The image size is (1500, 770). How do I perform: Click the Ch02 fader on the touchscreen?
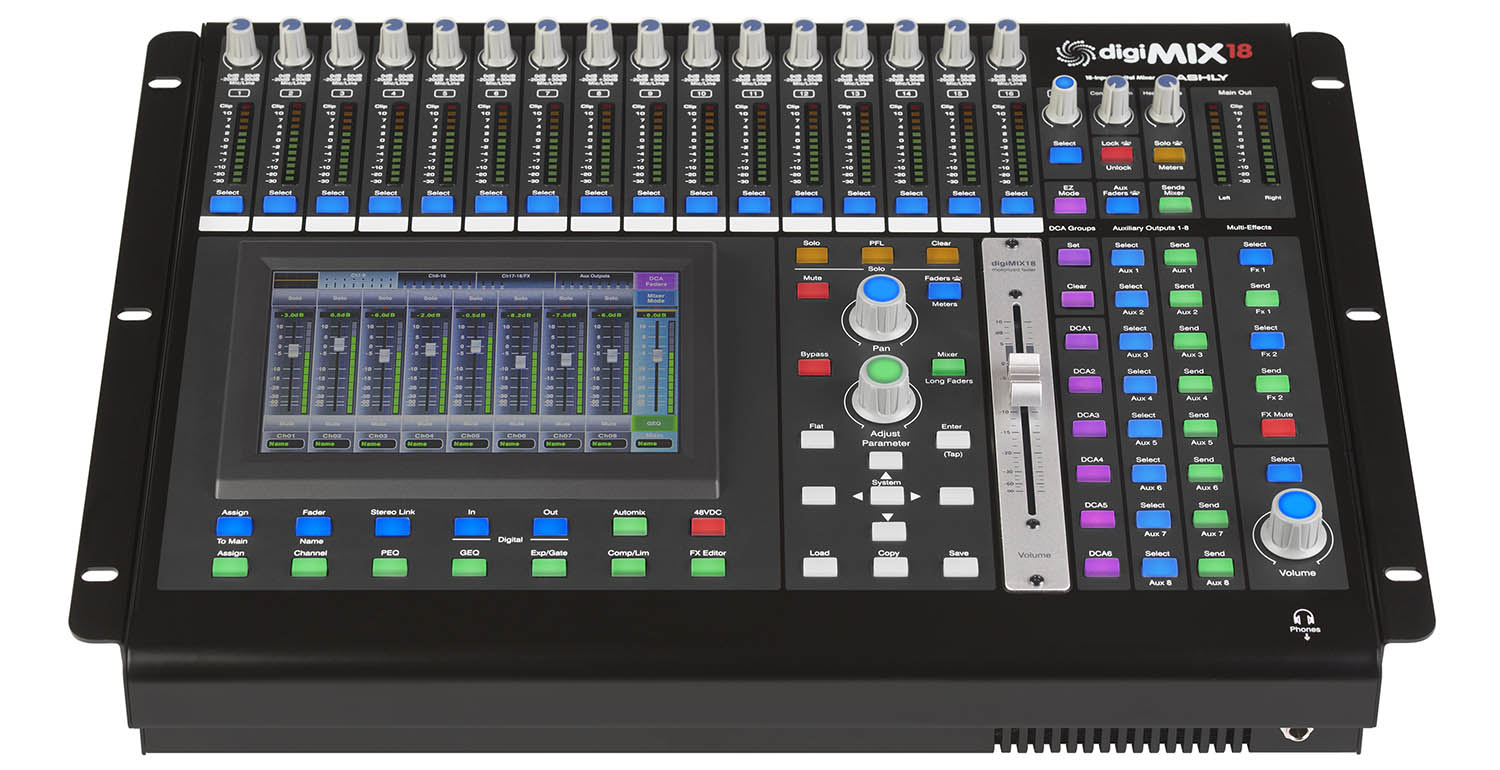[339, 343]
